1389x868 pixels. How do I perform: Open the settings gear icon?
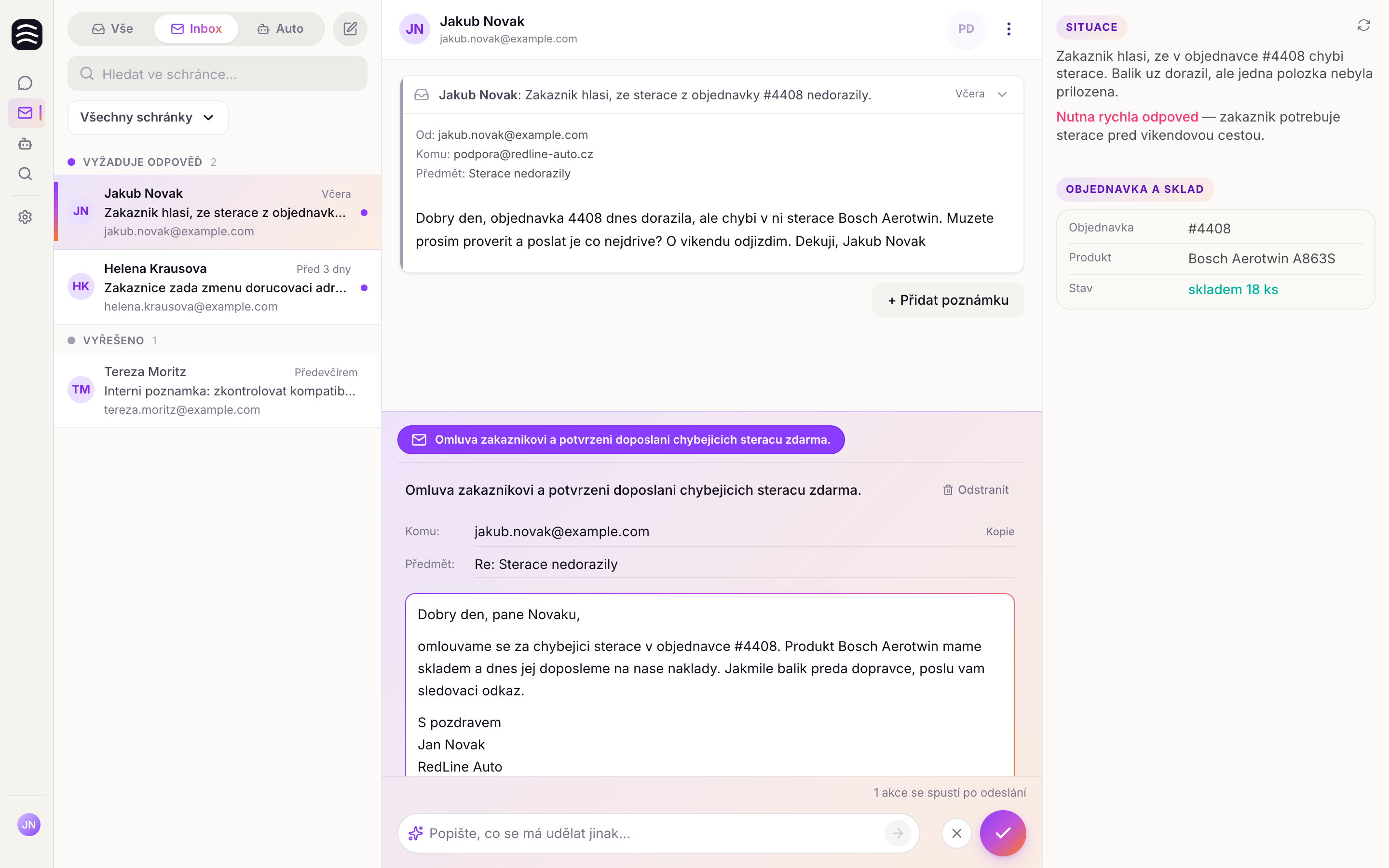pos(25,217)
